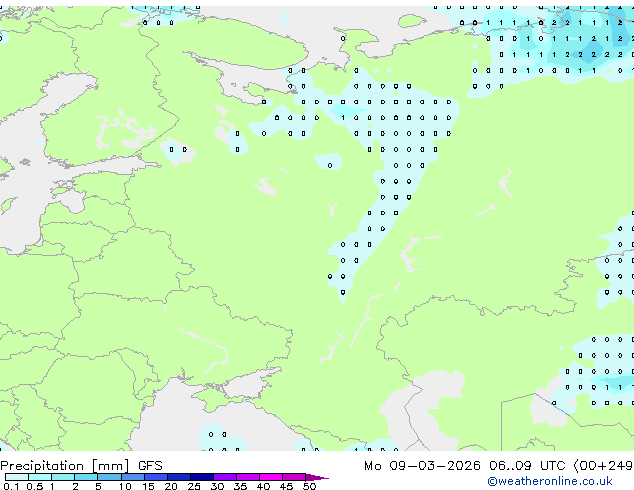Click the '10' legend scale label
634x490 pixels.
(x=125, y=486)
